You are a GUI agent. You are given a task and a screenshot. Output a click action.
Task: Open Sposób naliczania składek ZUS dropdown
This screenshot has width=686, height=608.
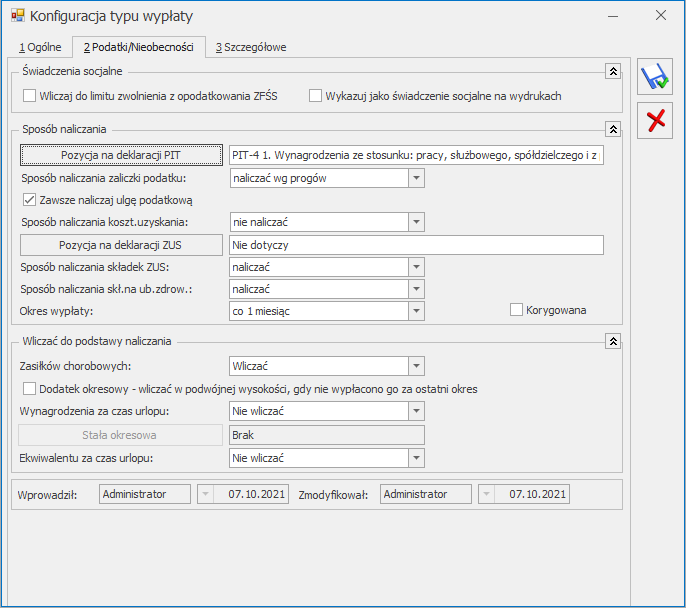417,267
